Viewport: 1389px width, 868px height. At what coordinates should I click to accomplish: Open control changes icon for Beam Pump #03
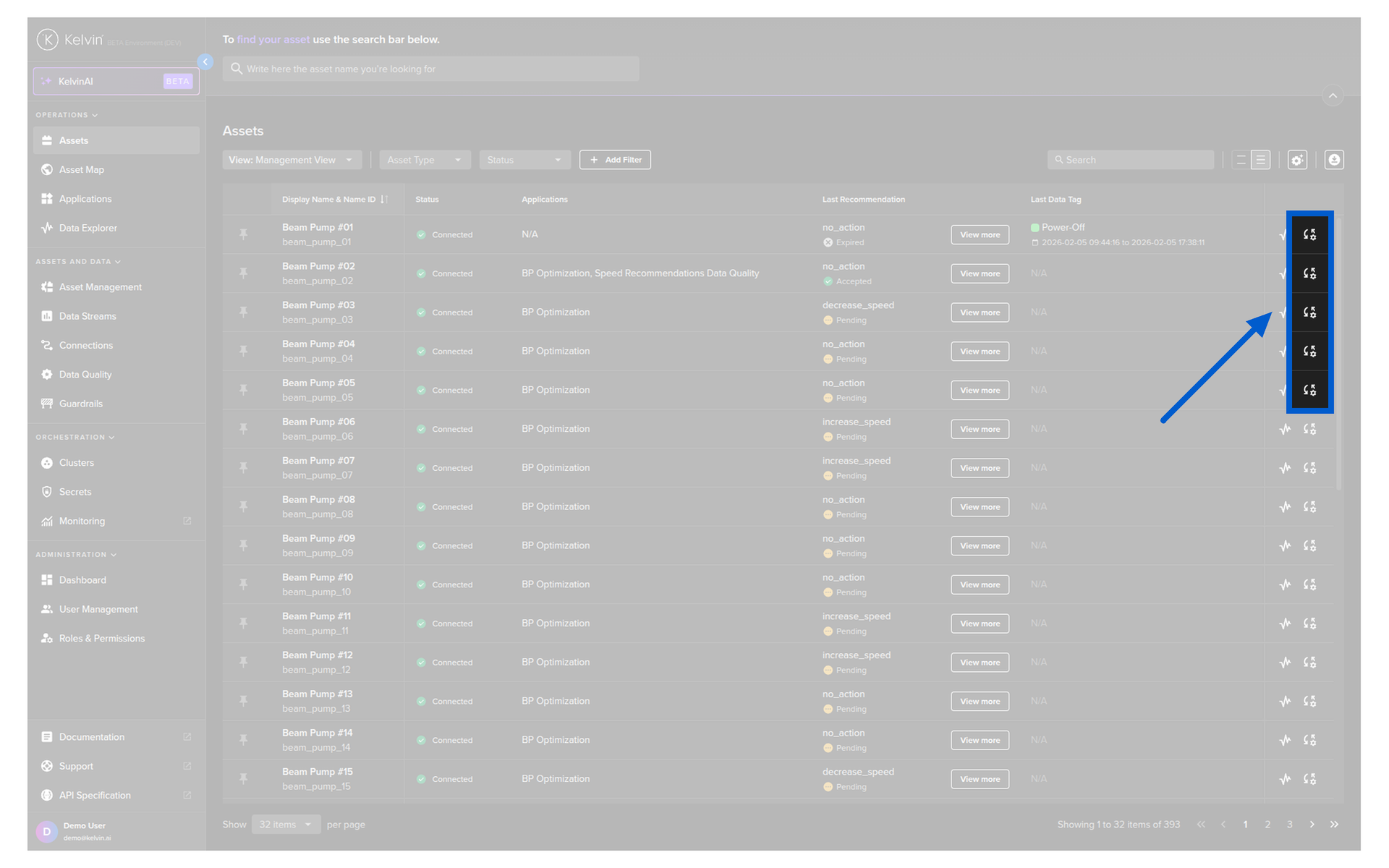pyautogui.click(x=1309, y=312)
